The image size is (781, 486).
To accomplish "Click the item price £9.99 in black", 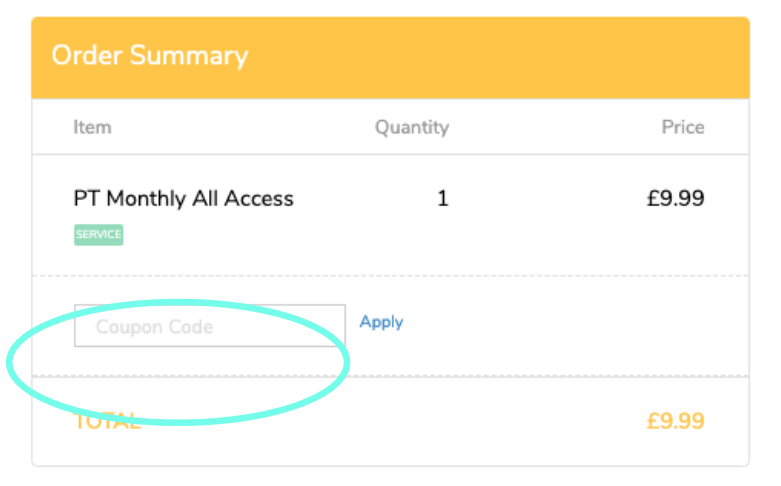I will [675, 199].
